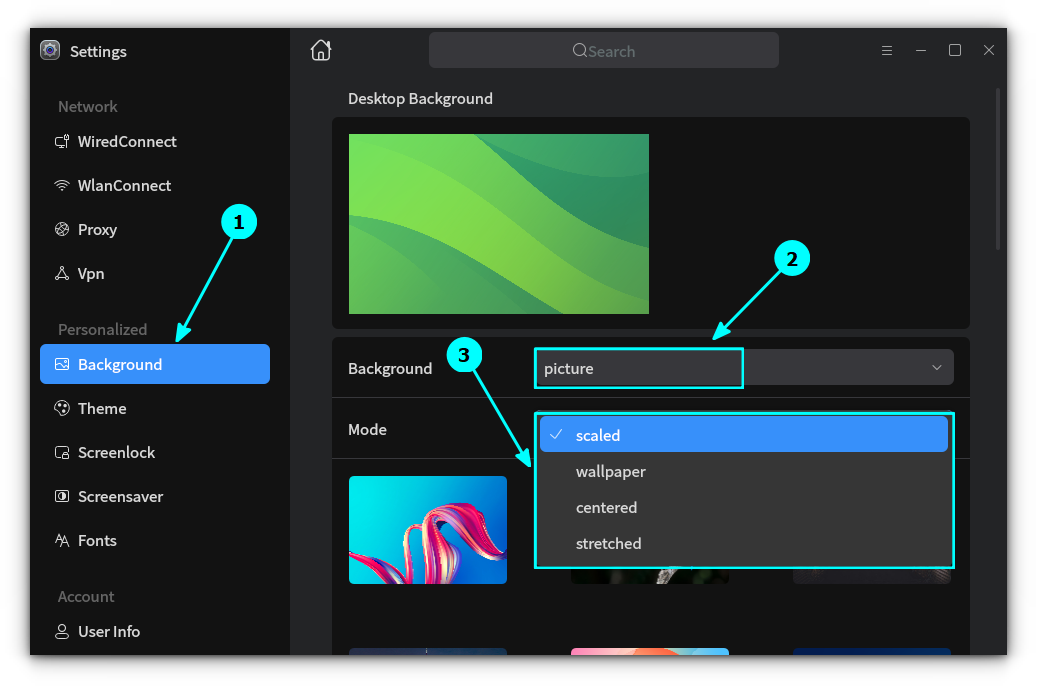The width and height of the screenshot is (1037, 687).
Task: Open Screensaver settings
Action: point(120,496)
